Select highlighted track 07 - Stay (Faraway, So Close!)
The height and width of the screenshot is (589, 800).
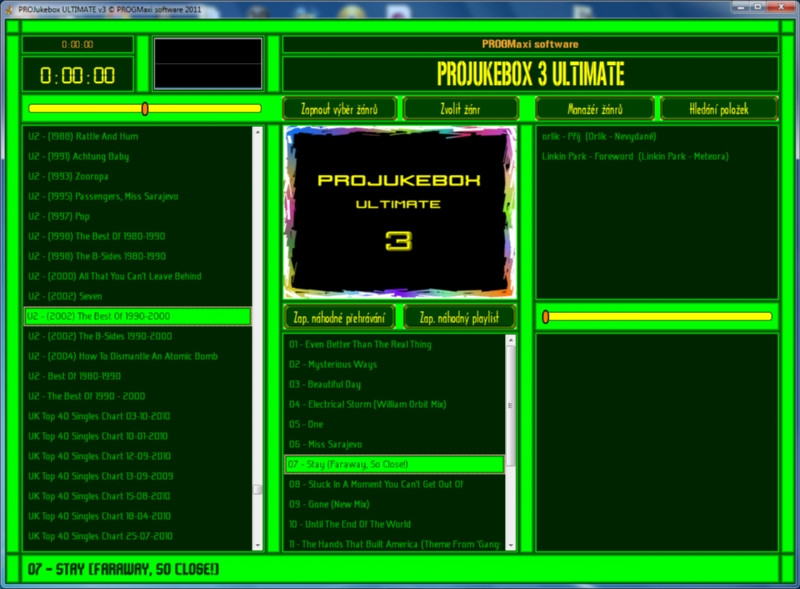point(394,464)
